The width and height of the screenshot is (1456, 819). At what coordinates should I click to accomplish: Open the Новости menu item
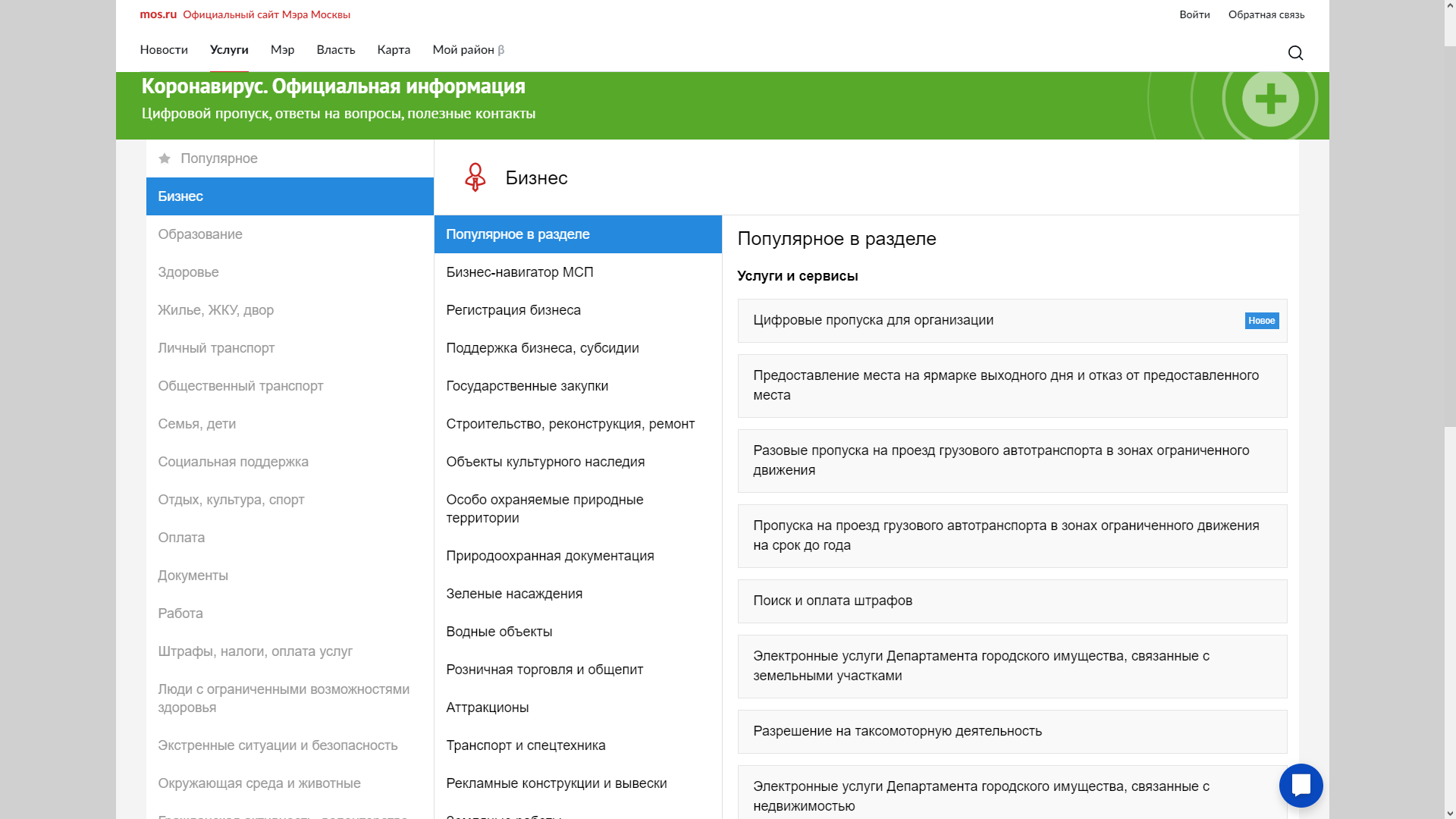coord(164,49)
